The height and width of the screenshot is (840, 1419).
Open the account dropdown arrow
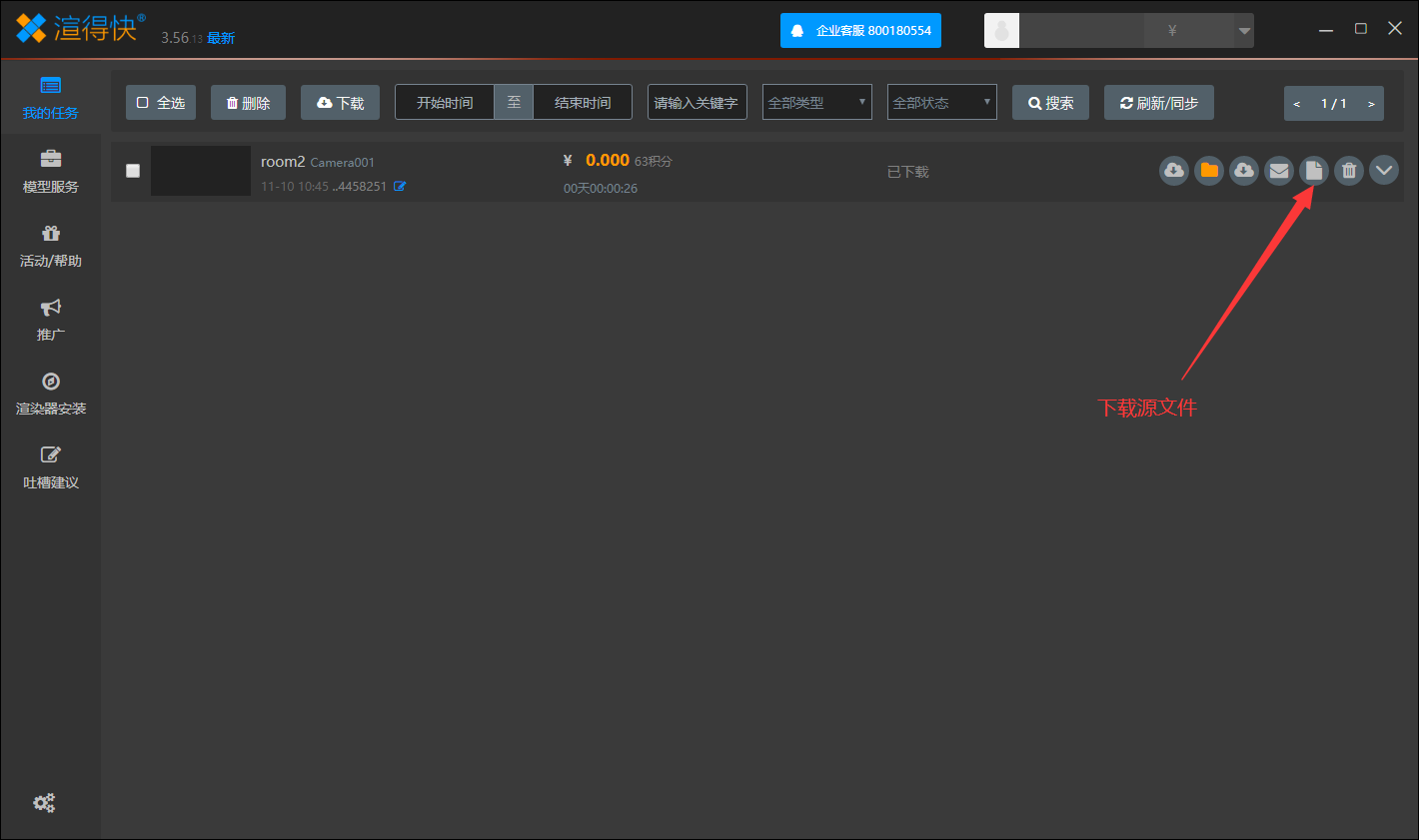coord(1244,31)
